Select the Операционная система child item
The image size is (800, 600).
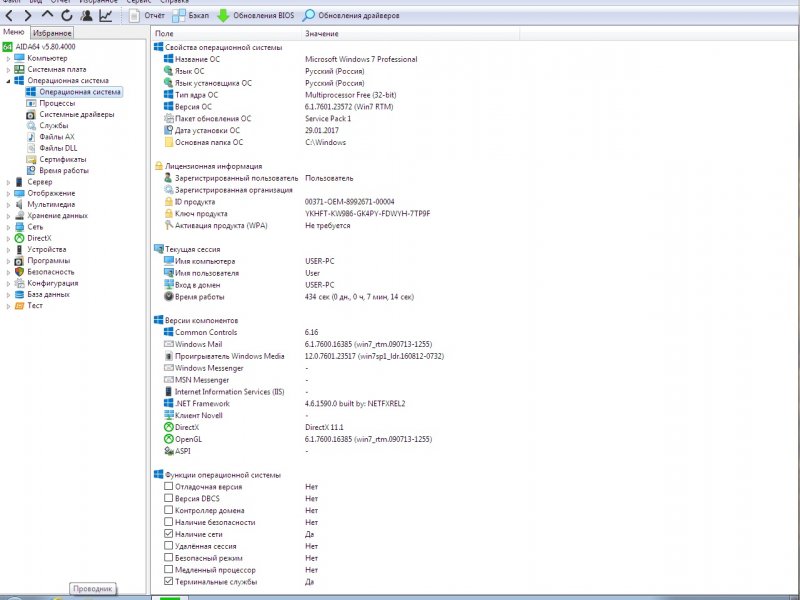(x=74, y=92)
